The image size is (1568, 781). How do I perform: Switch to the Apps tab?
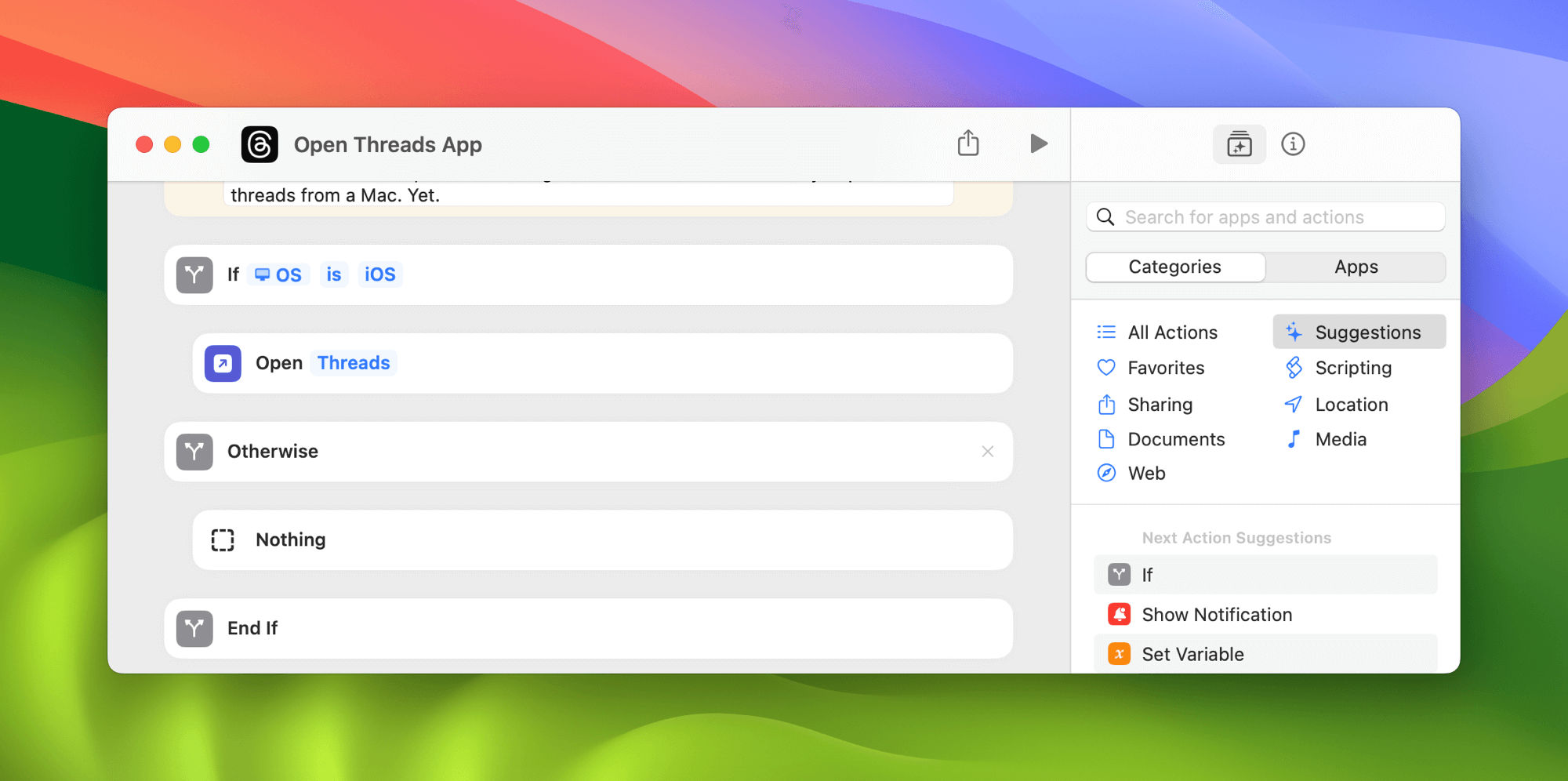[x=1356, y=267]
